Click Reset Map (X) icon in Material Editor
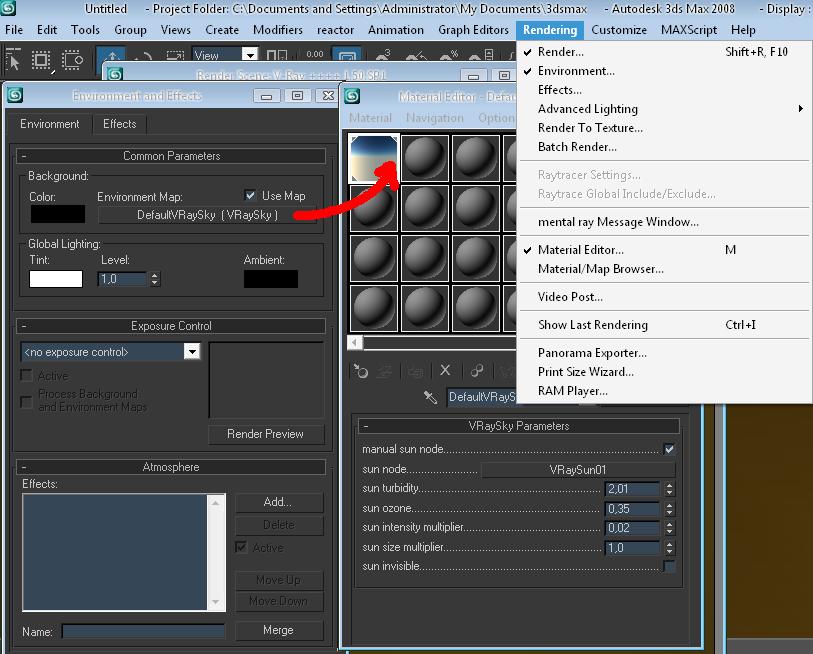This screenshot has width=813, height=654. pos(445,370)
